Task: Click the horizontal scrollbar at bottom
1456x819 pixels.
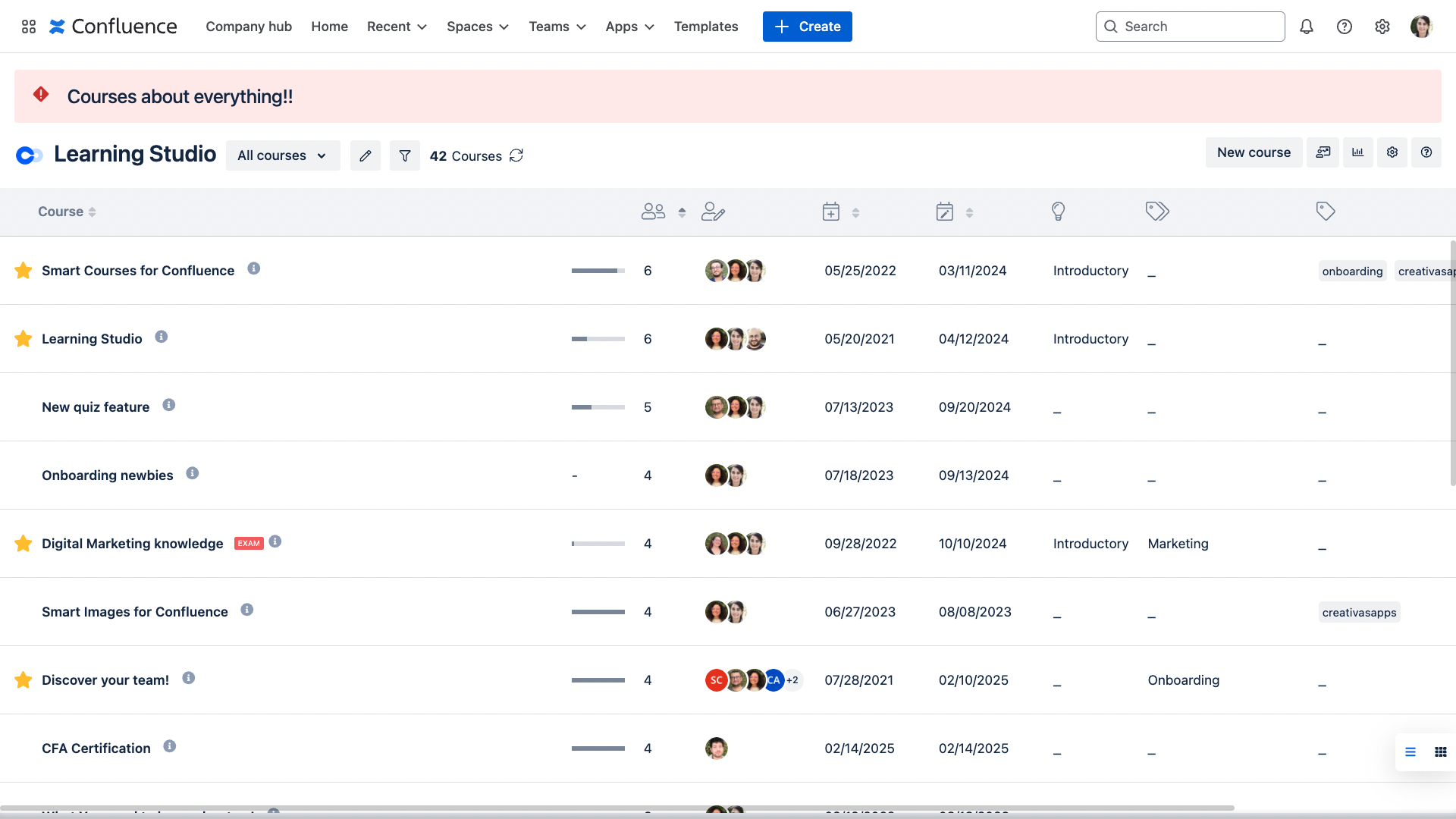Action: [x=617, y=808]
